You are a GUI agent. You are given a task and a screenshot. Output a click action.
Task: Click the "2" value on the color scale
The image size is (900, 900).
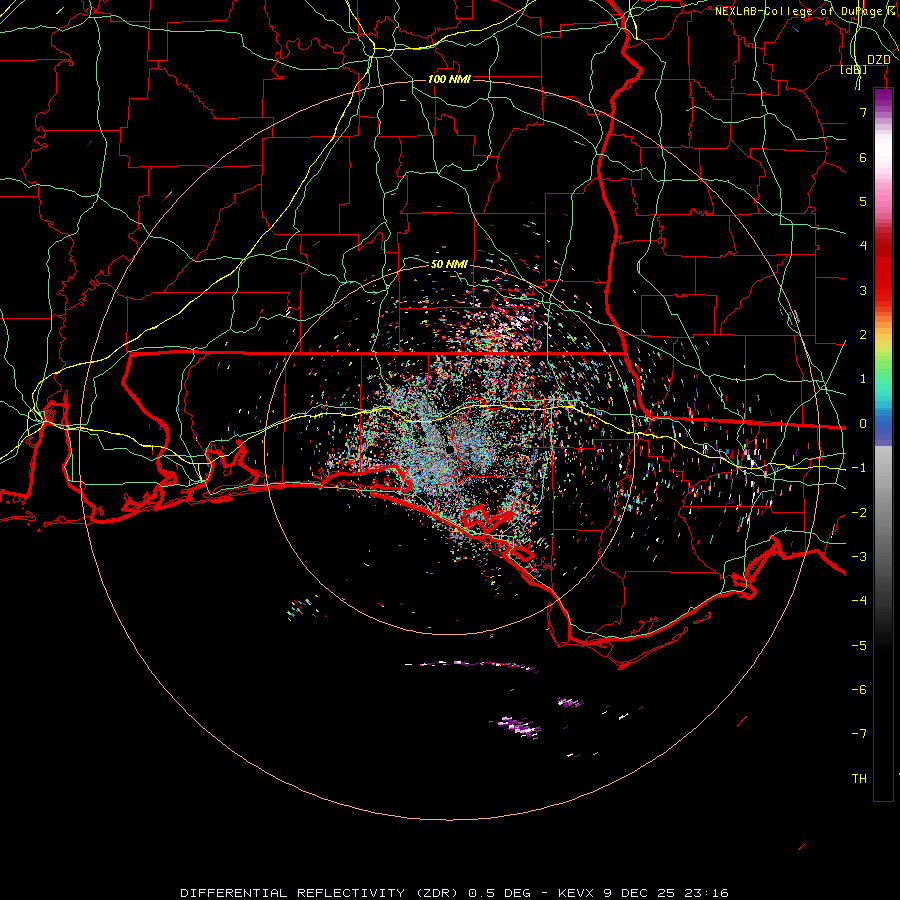pos(863,335)
